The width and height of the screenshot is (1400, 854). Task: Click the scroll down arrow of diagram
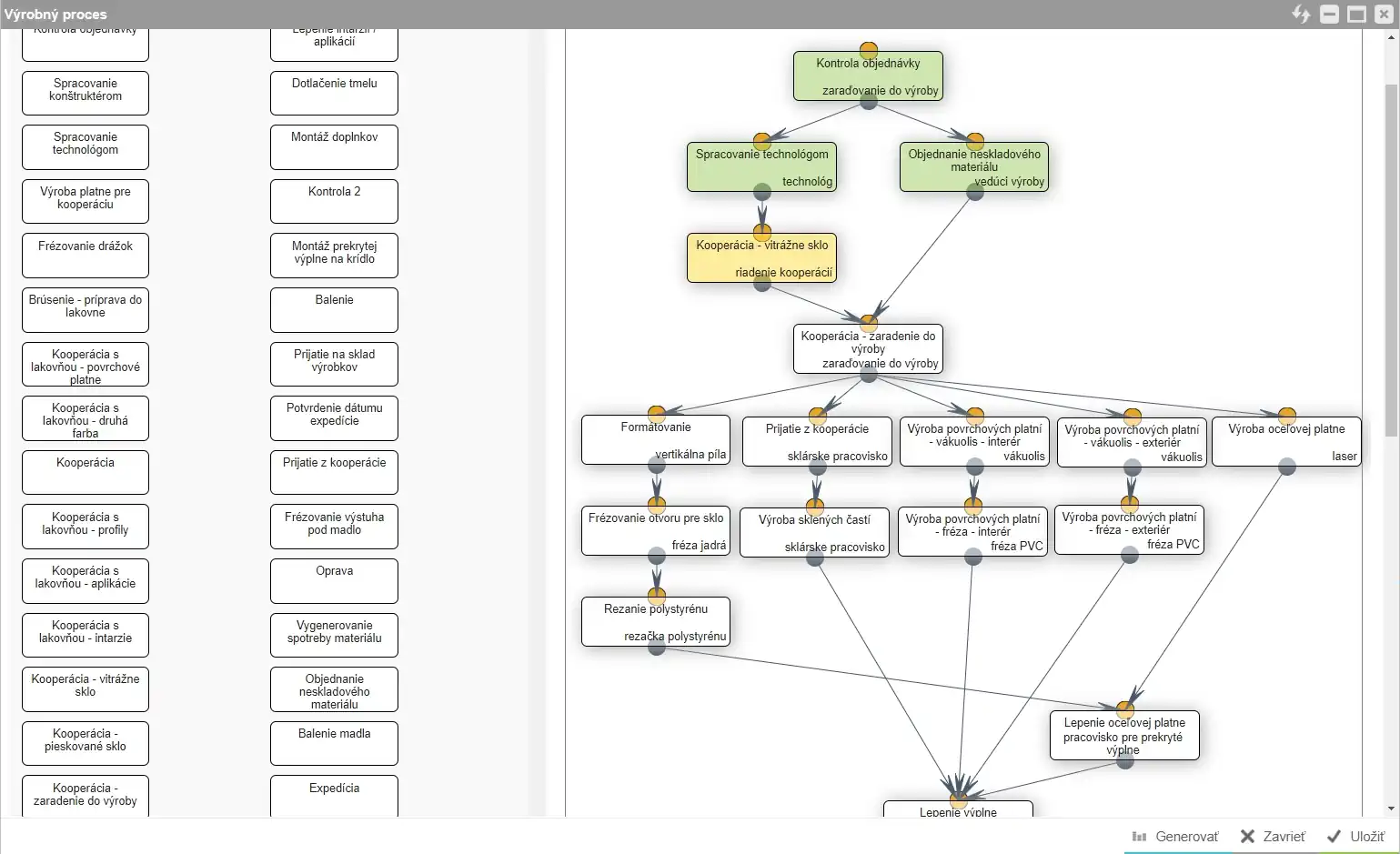point(1391,809)
